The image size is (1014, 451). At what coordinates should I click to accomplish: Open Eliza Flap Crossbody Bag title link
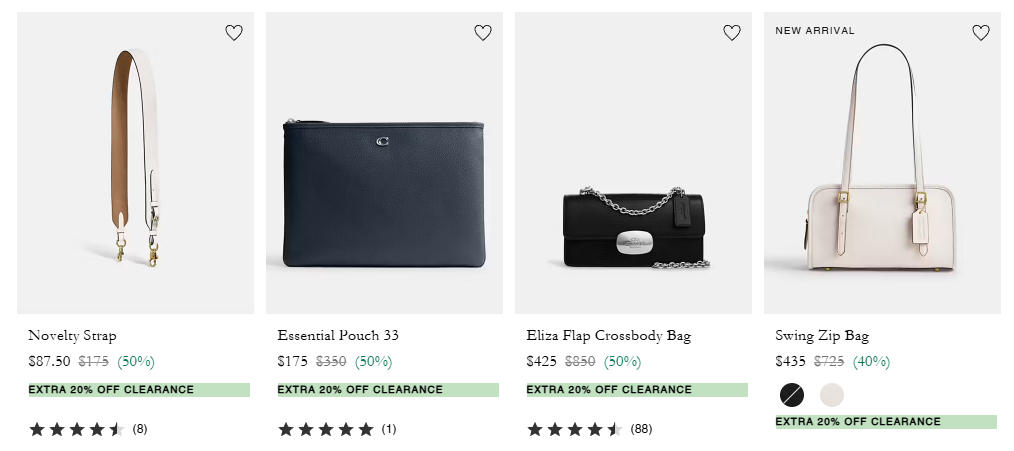pyautogui.click(x=608, y=335)
